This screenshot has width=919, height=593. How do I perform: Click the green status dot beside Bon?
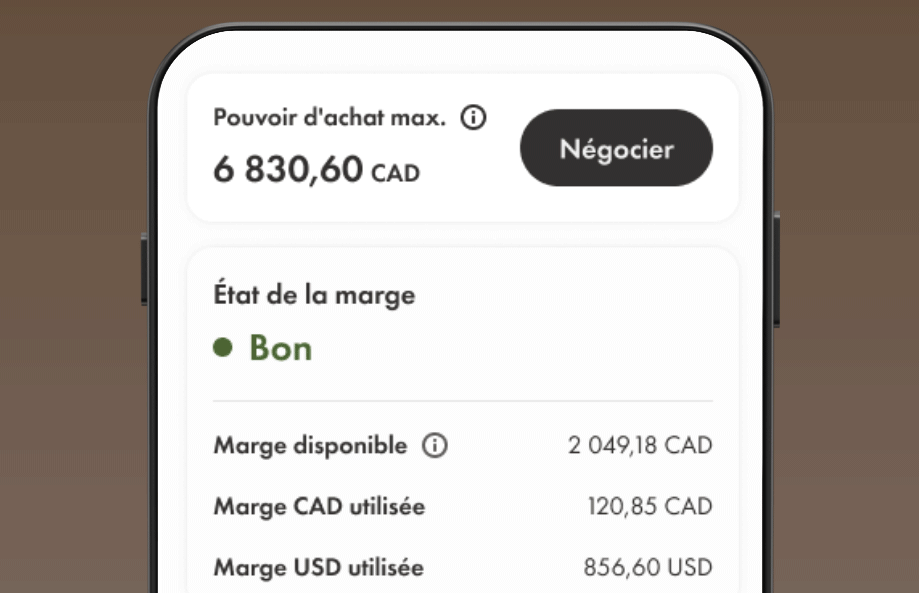point(223,347)
